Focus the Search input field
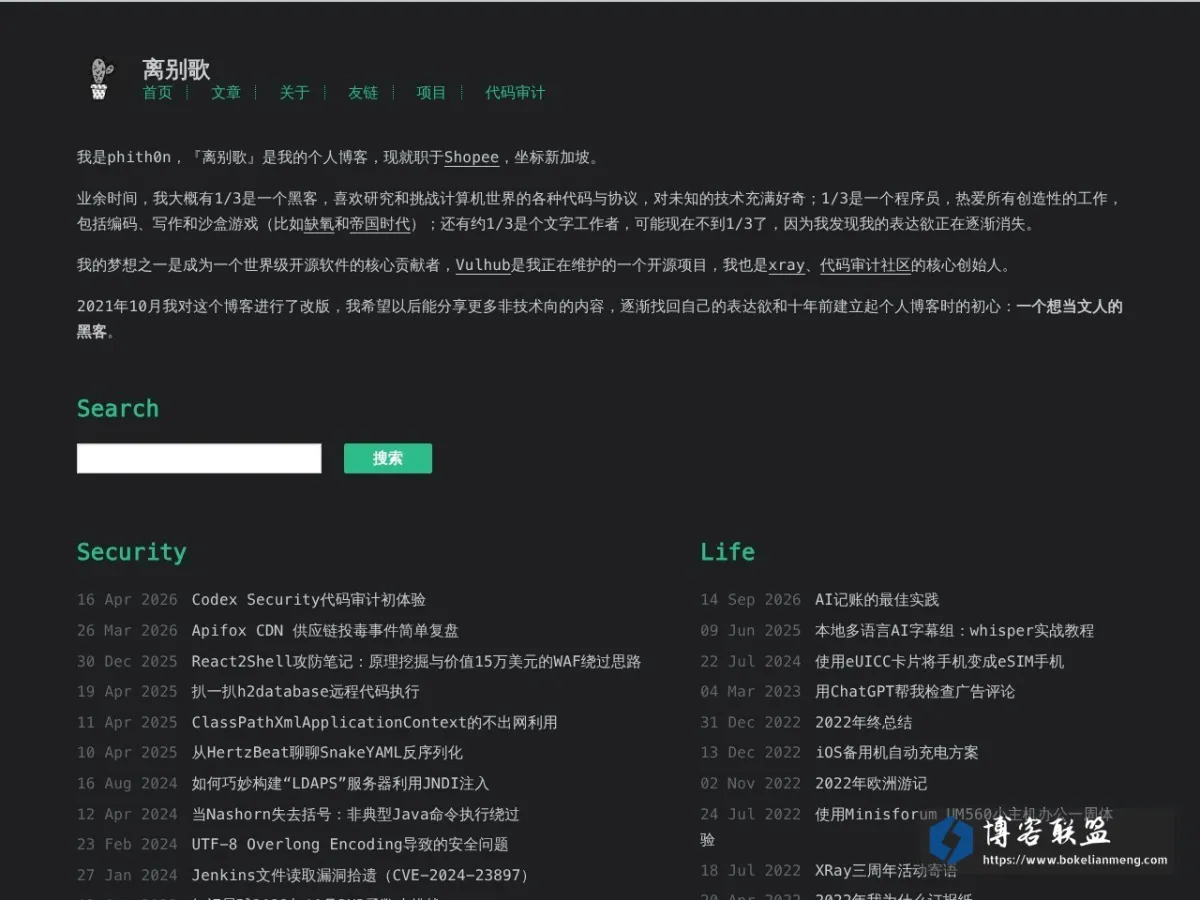1200x900 pixels. coord(199,458)
